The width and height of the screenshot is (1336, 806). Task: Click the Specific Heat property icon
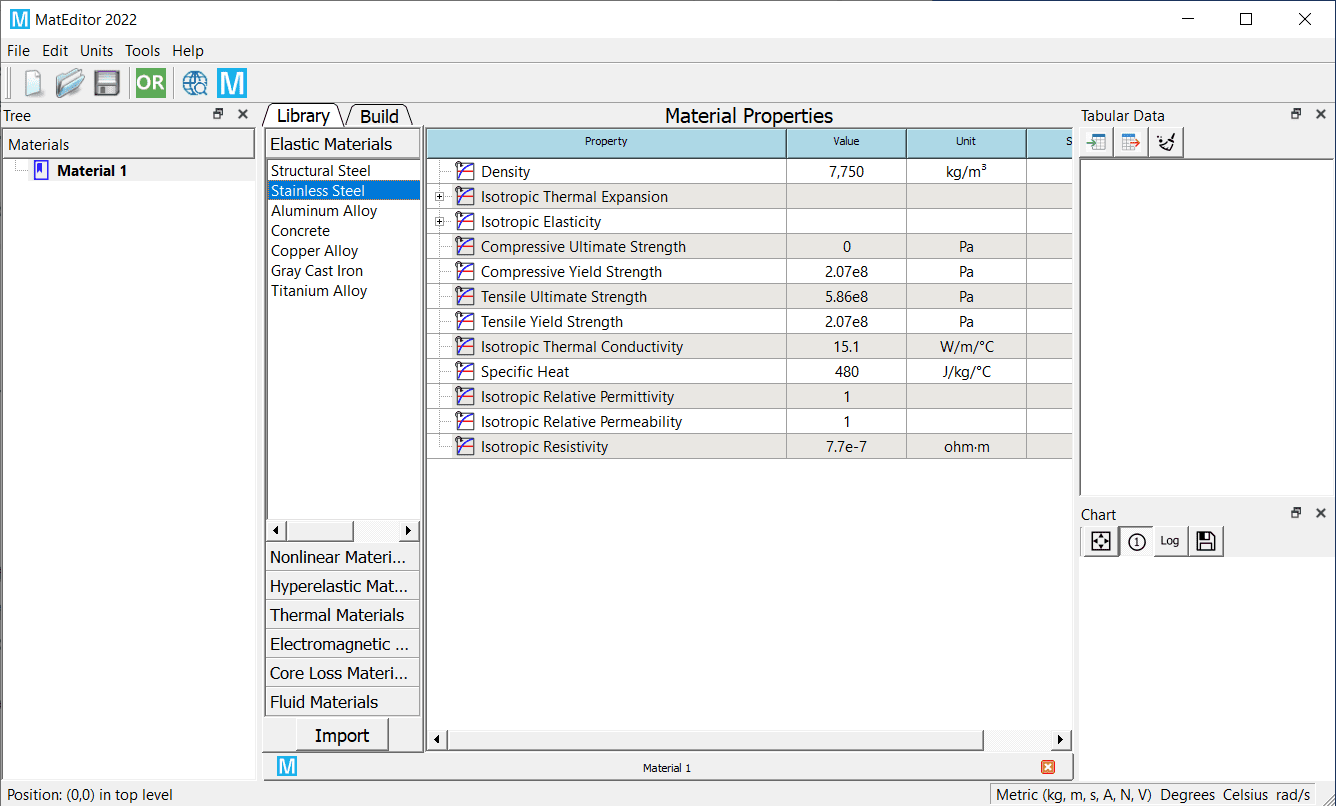point(464,371)
